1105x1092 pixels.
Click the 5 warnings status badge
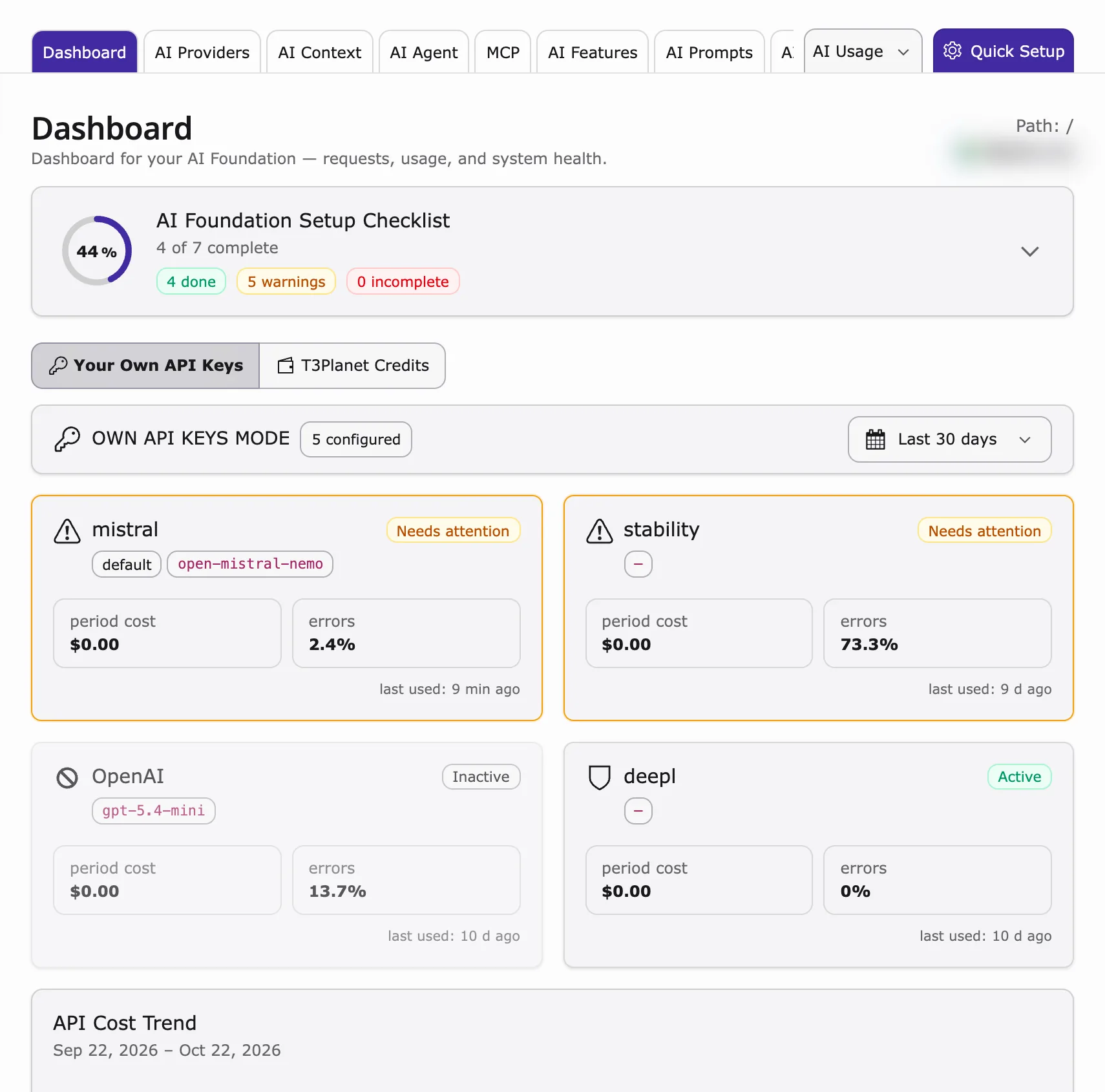[x=286, y=282]
